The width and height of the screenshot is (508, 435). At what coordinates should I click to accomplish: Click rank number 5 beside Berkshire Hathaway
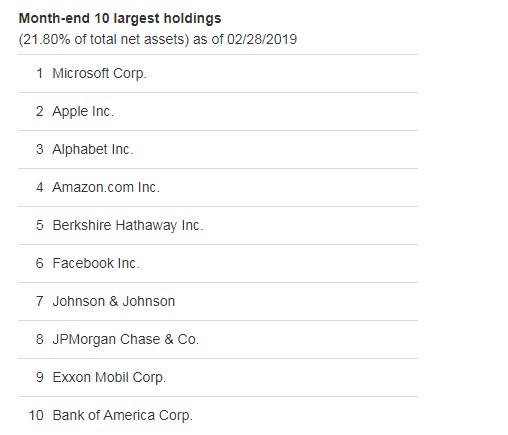click(40, 225)
